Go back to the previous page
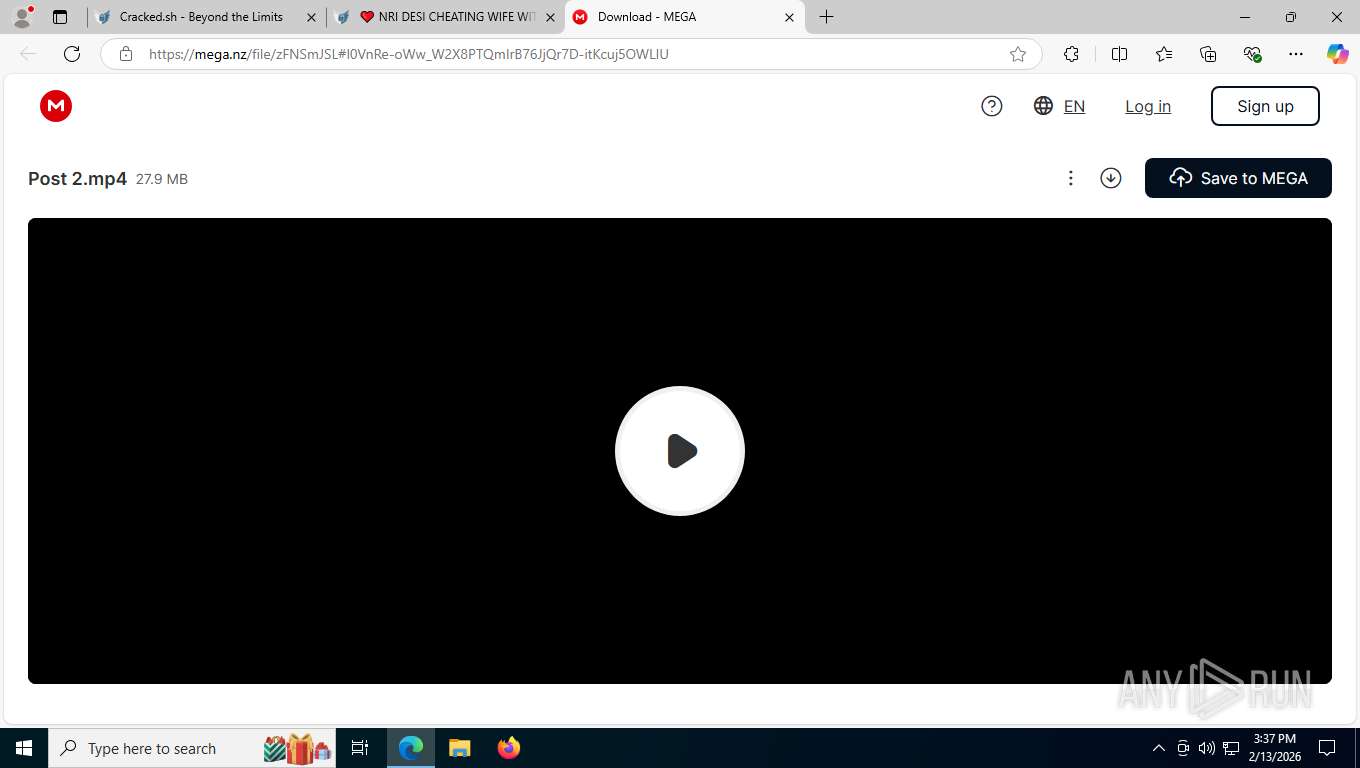 click(28, 54)
